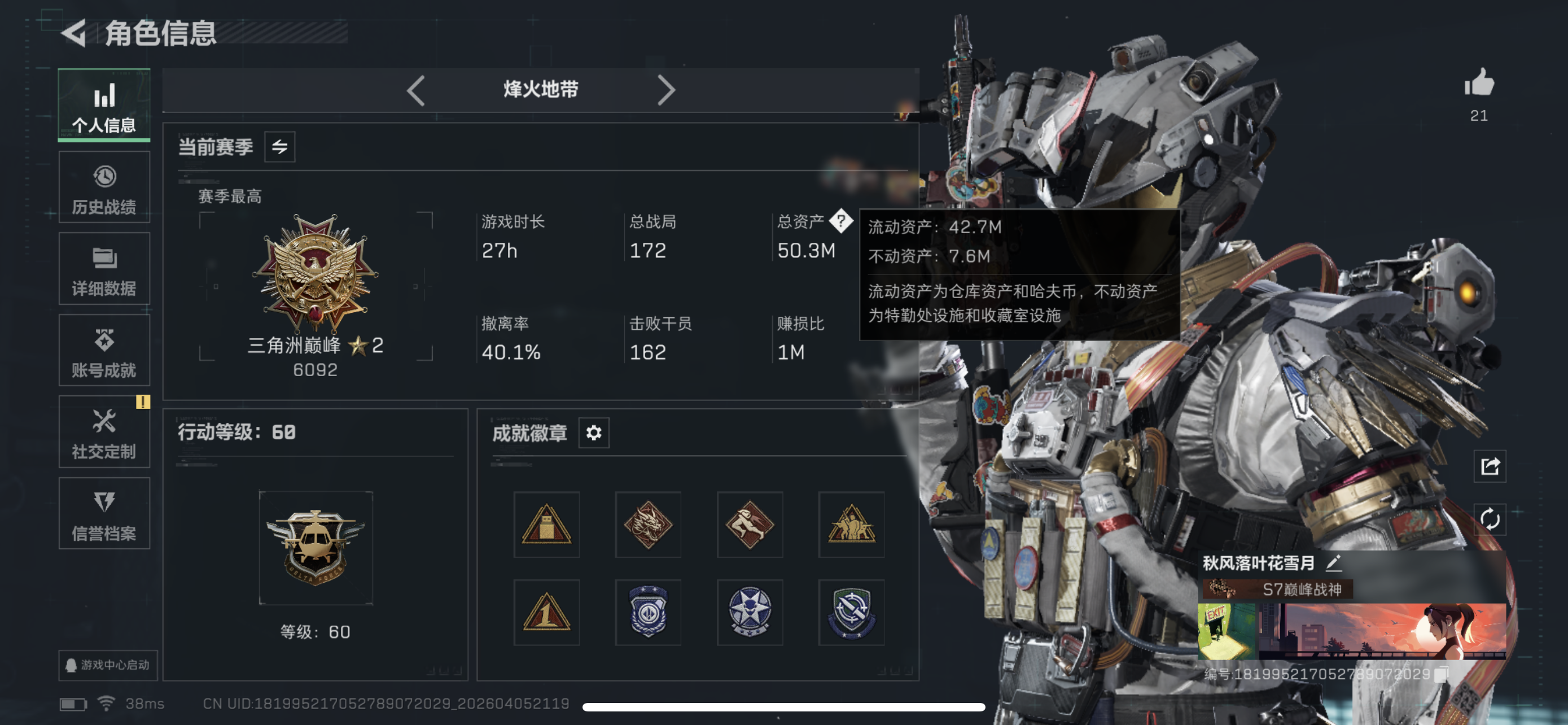Open the 成就徽章 gear settings
This screenshot has width=1568, height=725.
tap(593, 433)
